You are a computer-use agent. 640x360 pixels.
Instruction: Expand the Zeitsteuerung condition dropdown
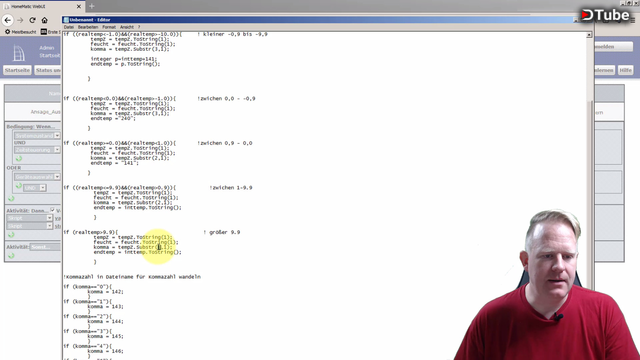[57, 150]
